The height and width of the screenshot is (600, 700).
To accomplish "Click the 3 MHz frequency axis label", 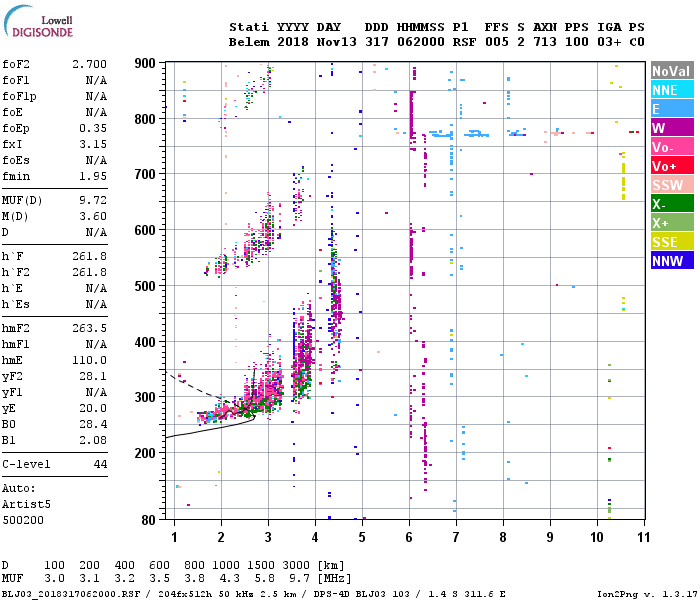I will tap(268, 537).
